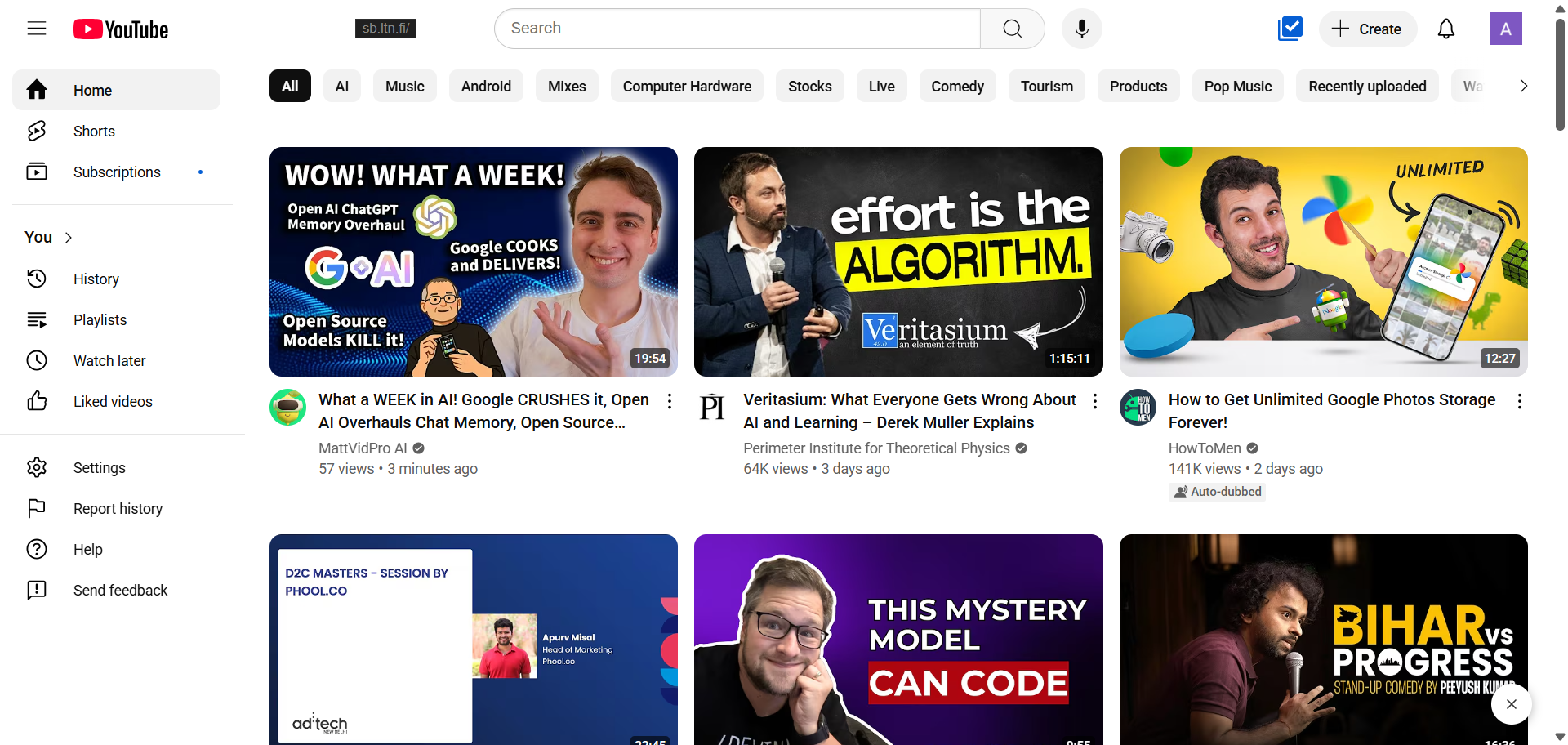1568x745 pixels.
Task: Open Liked videos
Action: pos(117,401)
